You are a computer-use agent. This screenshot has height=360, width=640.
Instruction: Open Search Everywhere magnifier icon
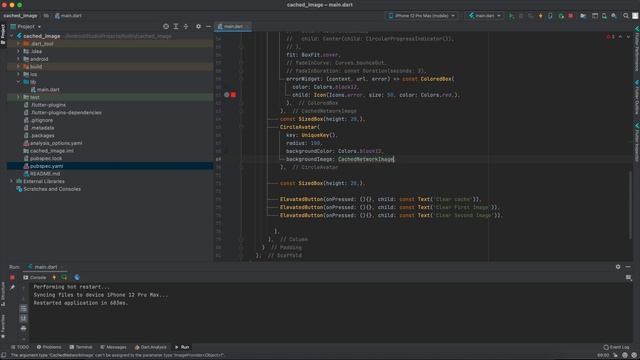pyautogui.click(x=626, y=16)
